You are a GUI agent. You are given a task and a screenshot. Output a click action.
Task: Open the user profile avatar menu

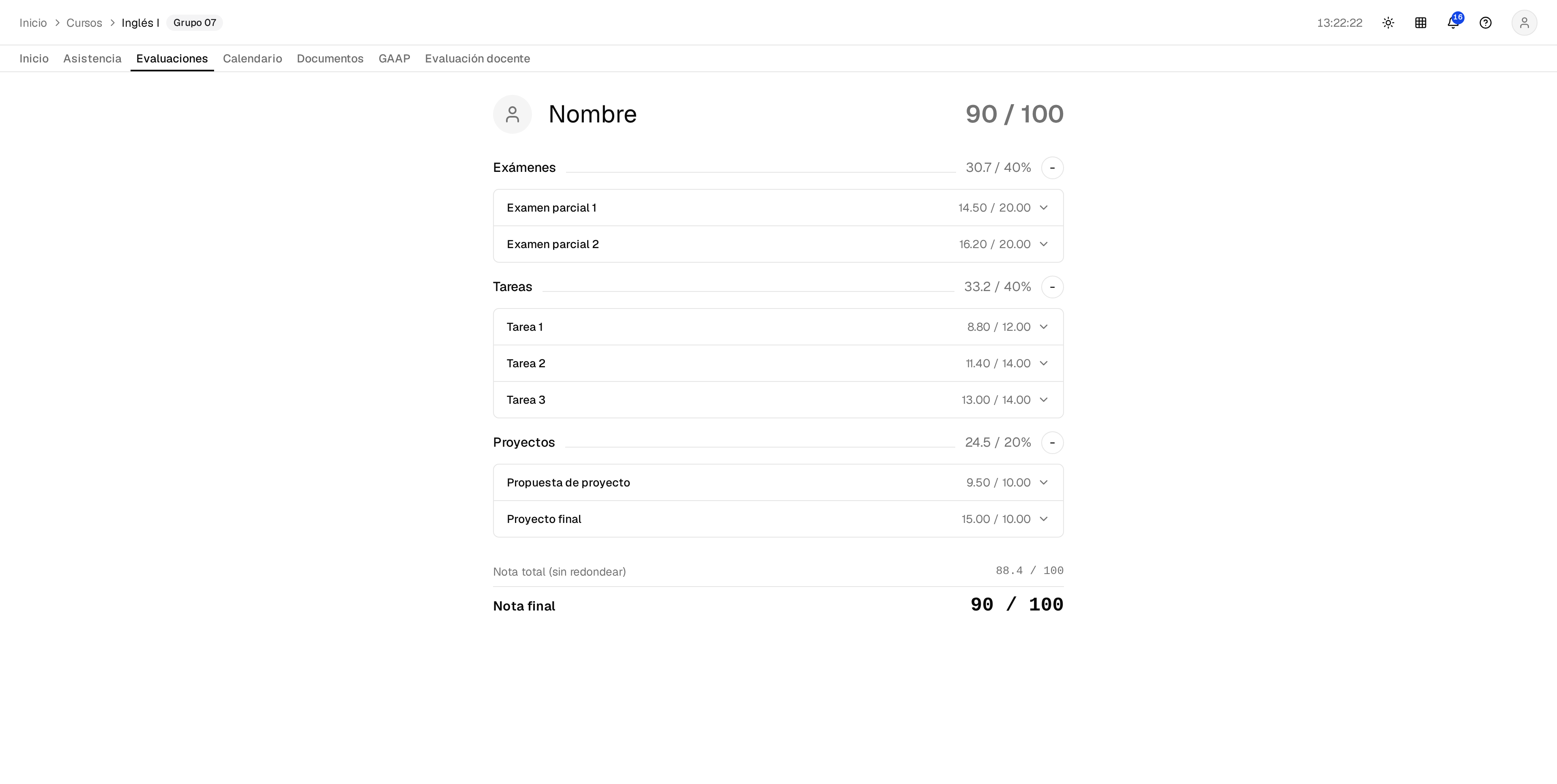coord(1524,23)
